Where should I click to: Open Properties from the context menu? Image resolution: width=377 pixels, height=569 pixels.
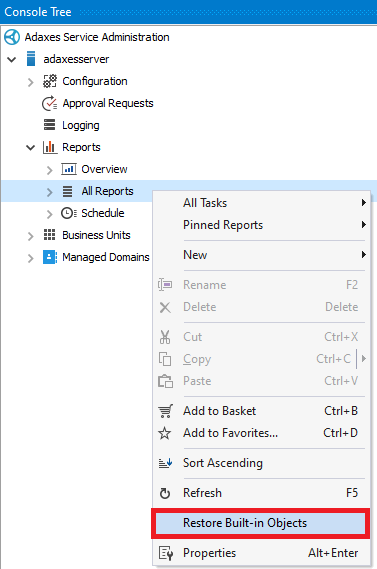[261, 553]
